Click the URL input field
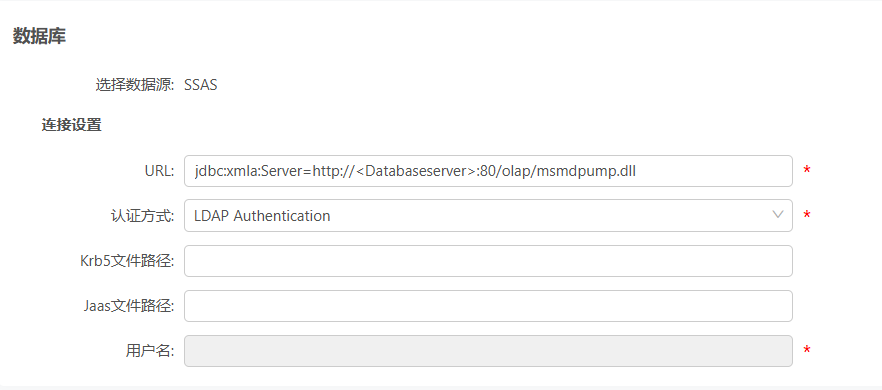Screen dimensions: 882x390 tap(488, 171)
